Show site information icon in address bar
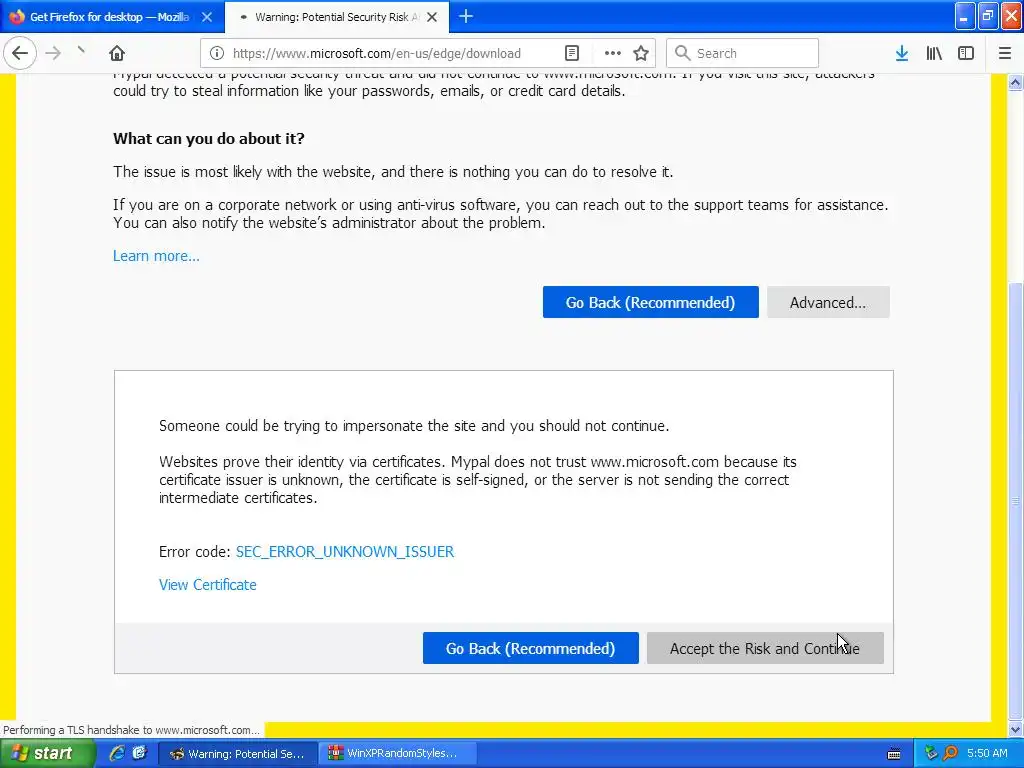Image resolution: width=1024 pixels, height=768 pixels. coord(217,53)
